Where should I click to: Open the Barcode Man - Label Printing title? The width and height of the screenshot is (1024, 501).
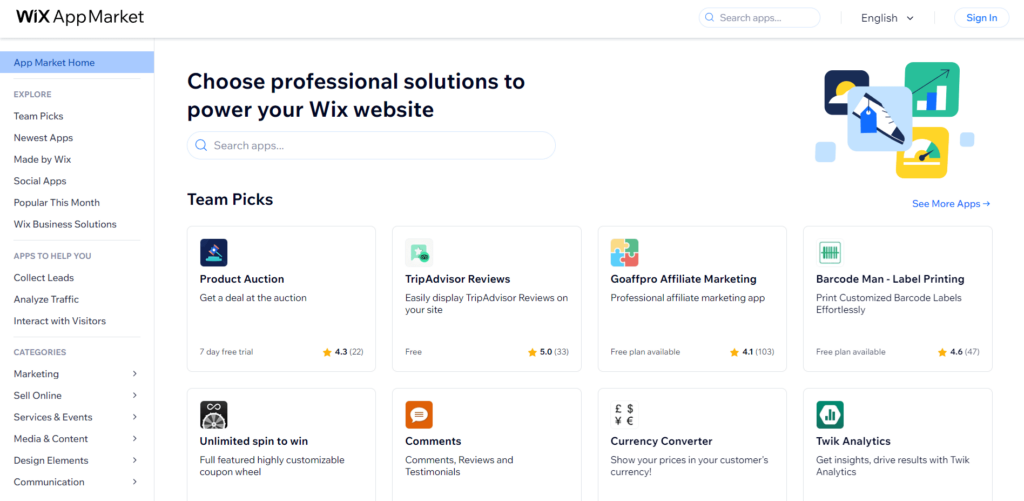[890, 279]
